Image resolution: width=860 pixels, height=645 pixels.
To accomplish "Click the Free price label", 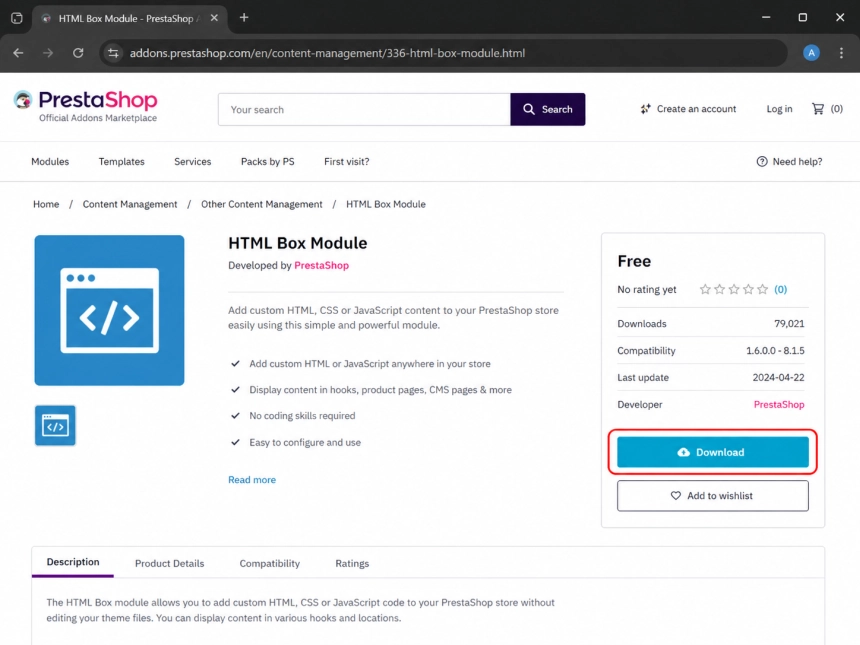I will 634,261.
